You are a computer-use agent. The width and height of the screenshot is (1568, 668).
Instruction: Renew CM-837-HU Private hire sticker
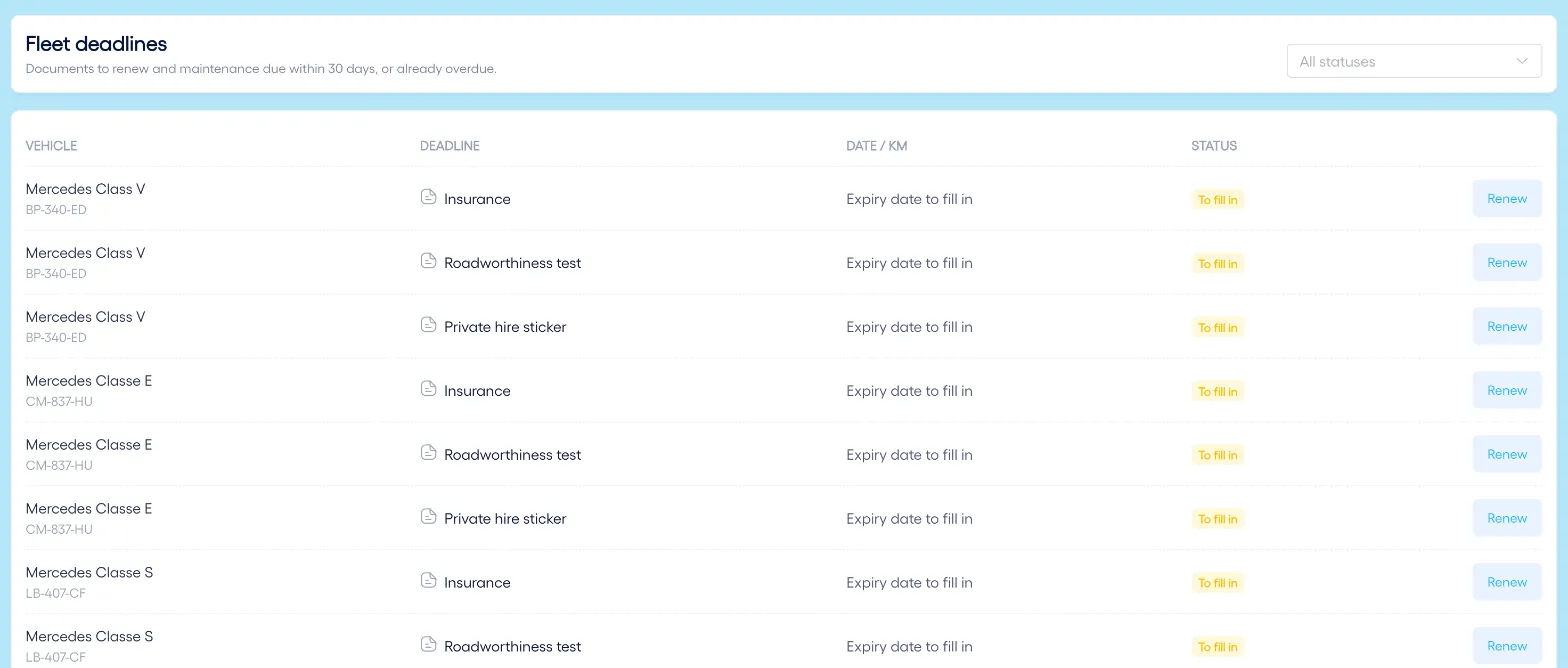[x=1507, y=518]
